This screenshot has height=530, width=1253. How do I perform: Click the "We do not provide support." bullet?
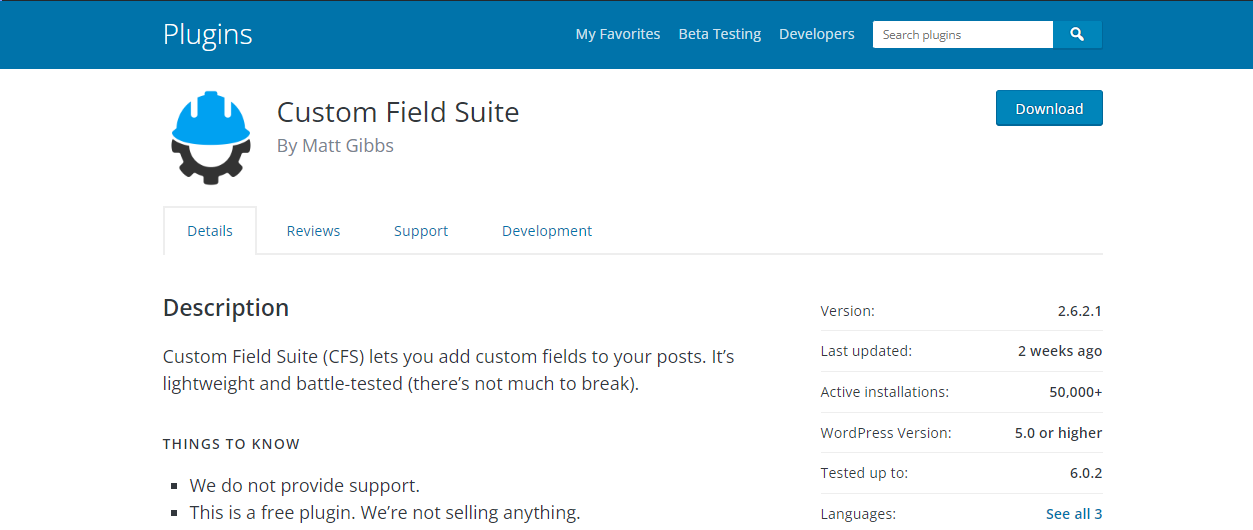coord(305,486)
